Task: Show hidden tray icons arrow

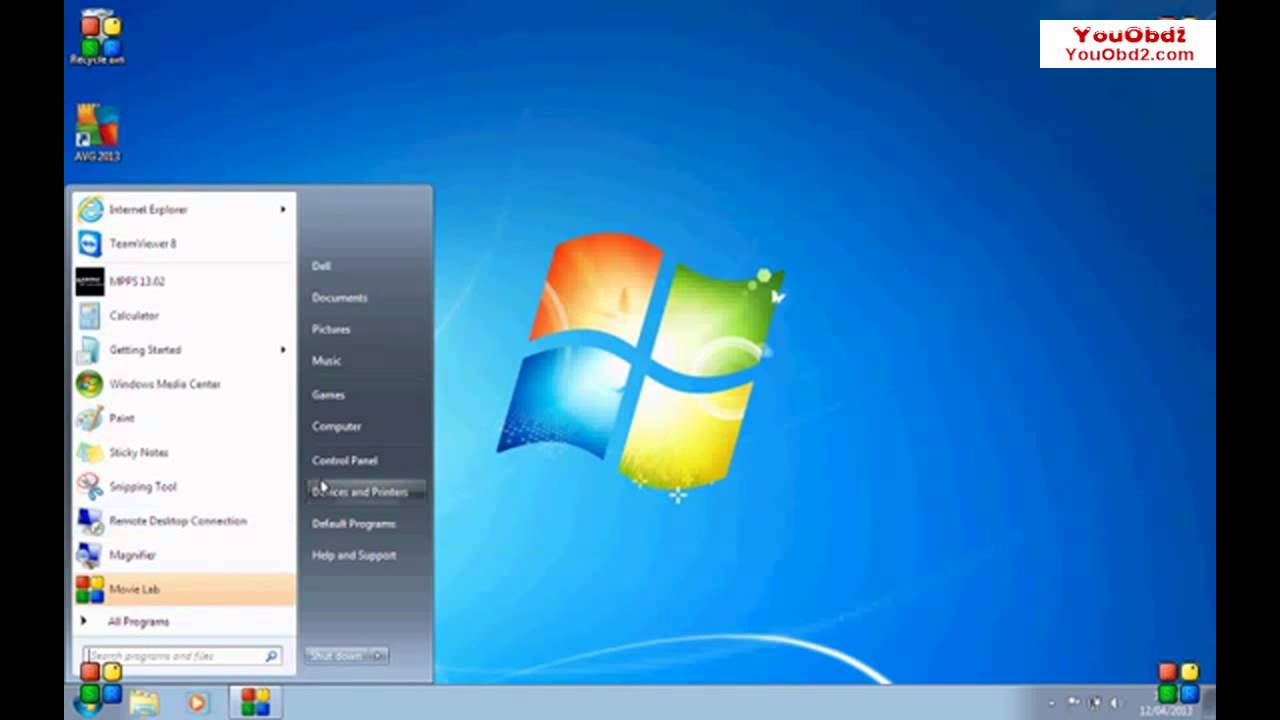Action: click(1051, 703)
